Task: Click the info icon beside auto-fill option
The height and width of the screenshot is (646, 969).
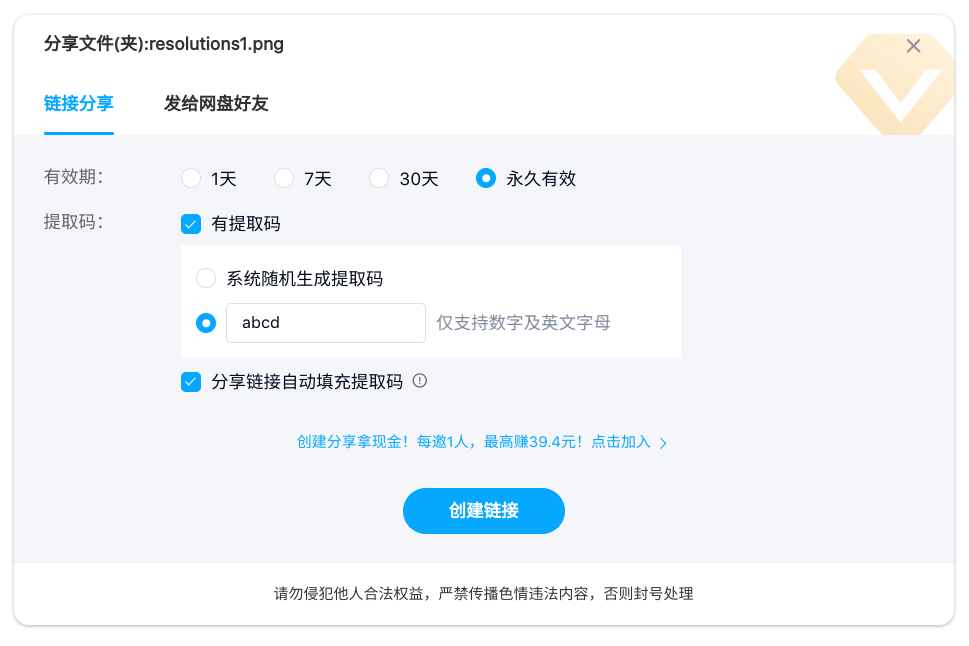Action: [x=420, y=380]
